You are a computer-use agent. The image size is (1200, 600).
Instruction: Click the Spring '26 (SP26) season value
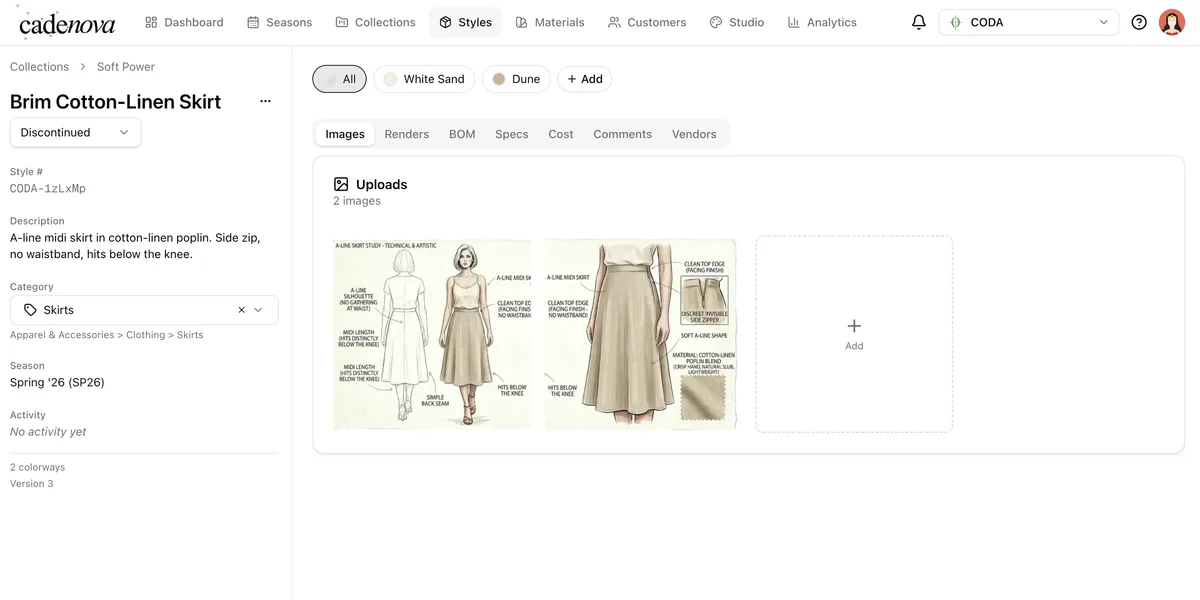(57, 382)
